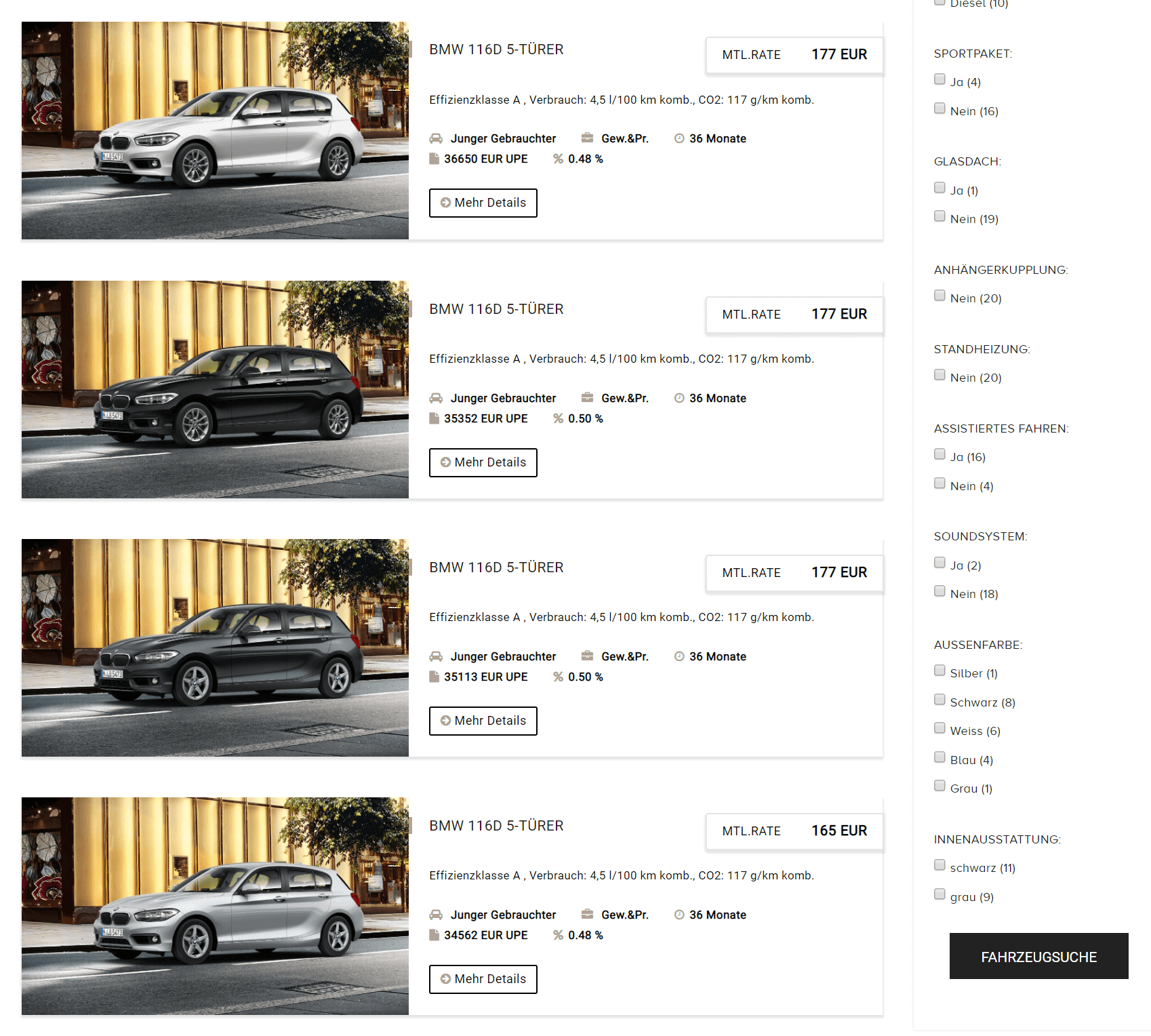This screenshot has height=1036, width=1151.
Task: Check Soundsystem Ja (2) filter
Action: (x=940, y=563)
